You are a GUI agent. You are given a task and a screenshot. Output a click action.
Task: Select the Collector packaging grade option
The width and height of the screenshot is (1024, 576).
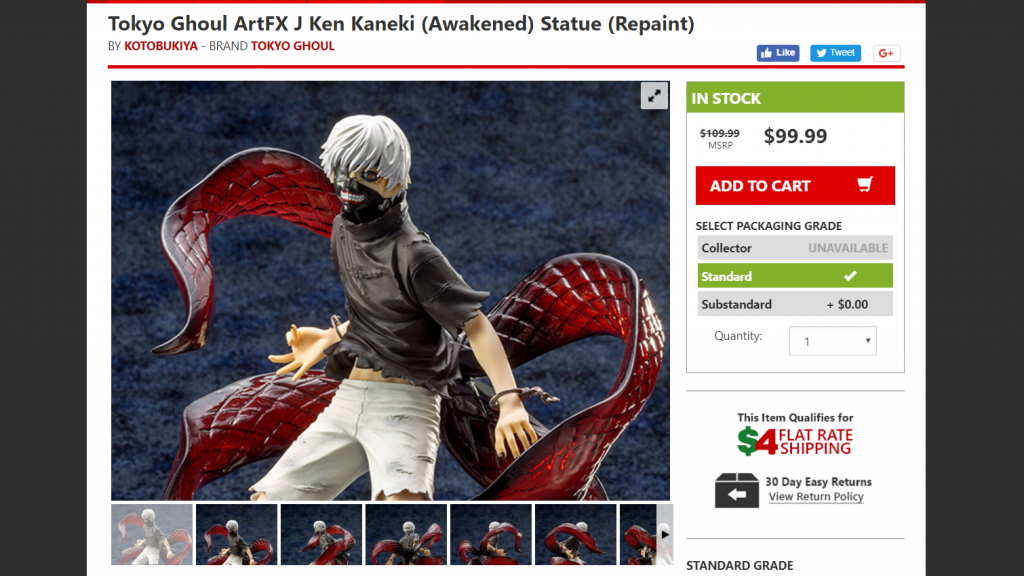click(x=795, y=248)
